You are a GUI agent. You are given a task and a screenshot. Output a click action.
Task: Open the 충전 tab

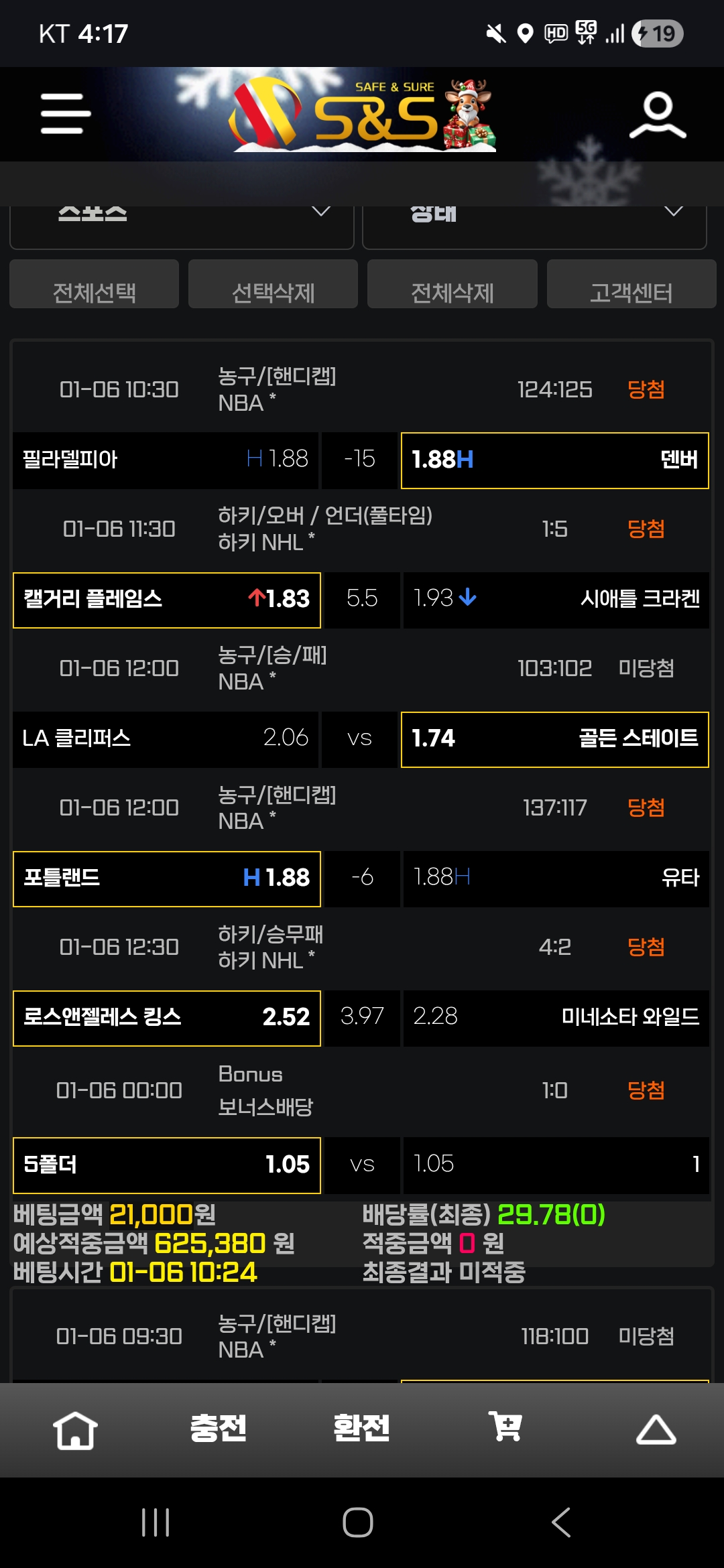click(219, 1428)
